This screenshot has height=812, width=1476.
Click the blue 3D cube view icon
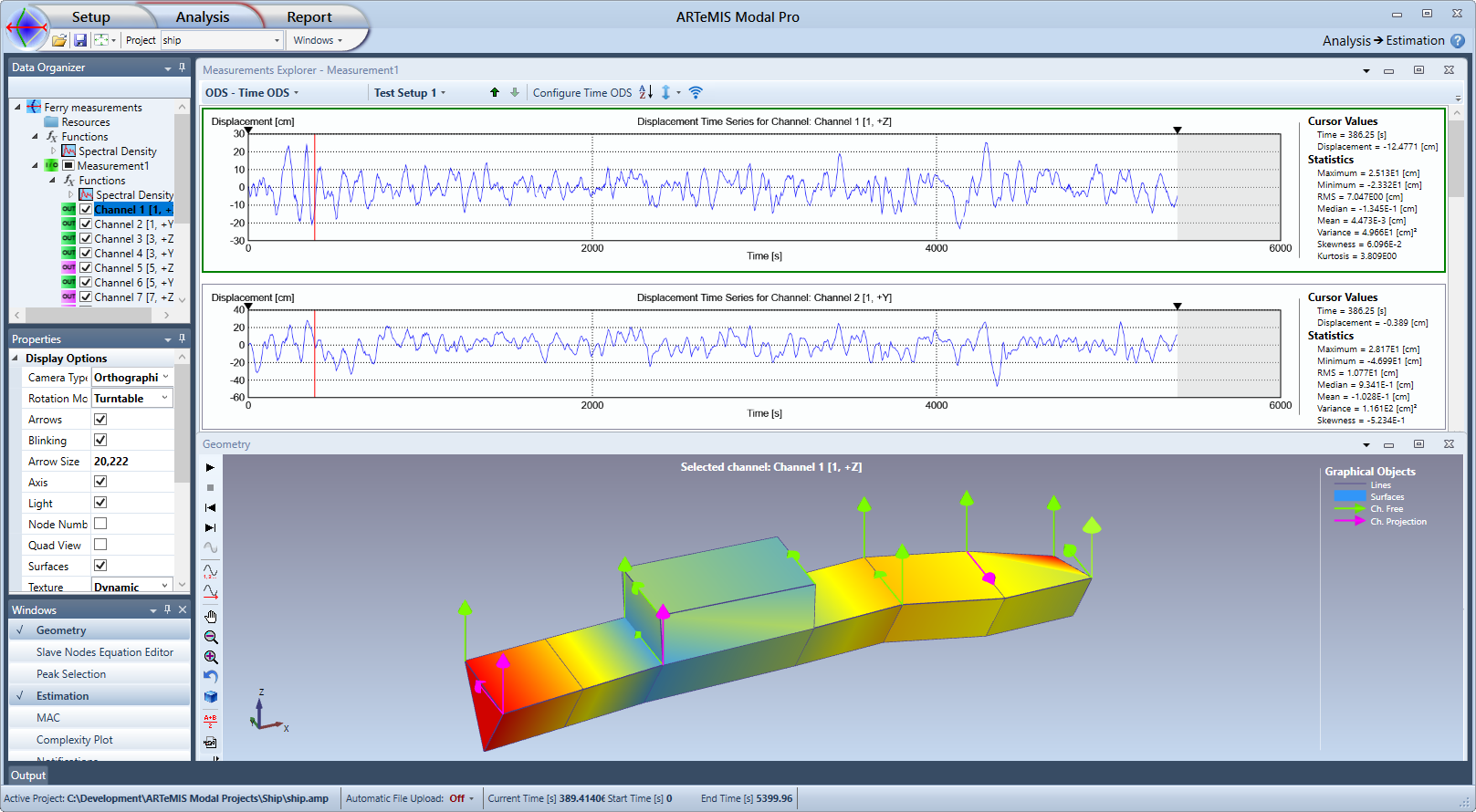coord(211,697)
